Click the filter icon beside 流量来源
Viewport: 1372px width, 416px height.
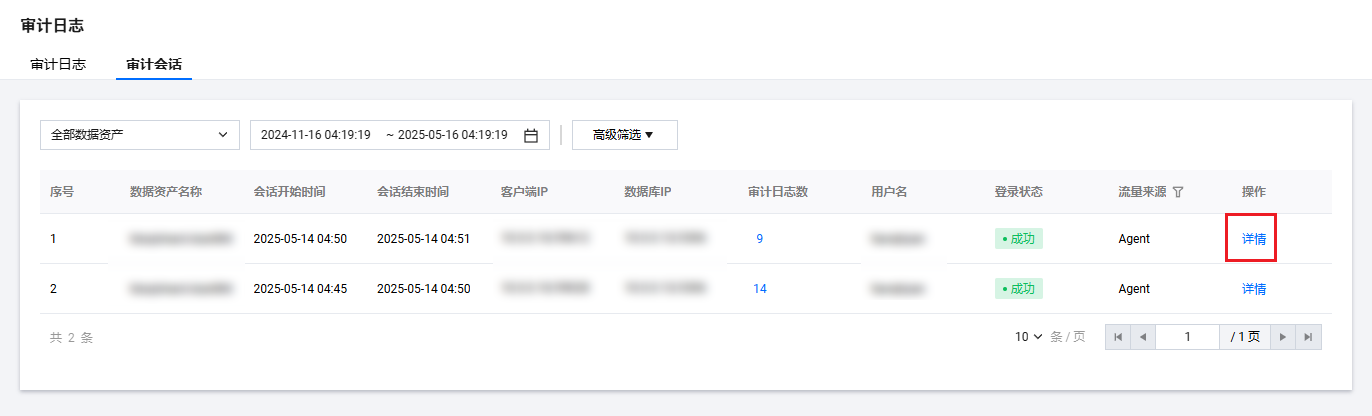[x=1178, y=192]
